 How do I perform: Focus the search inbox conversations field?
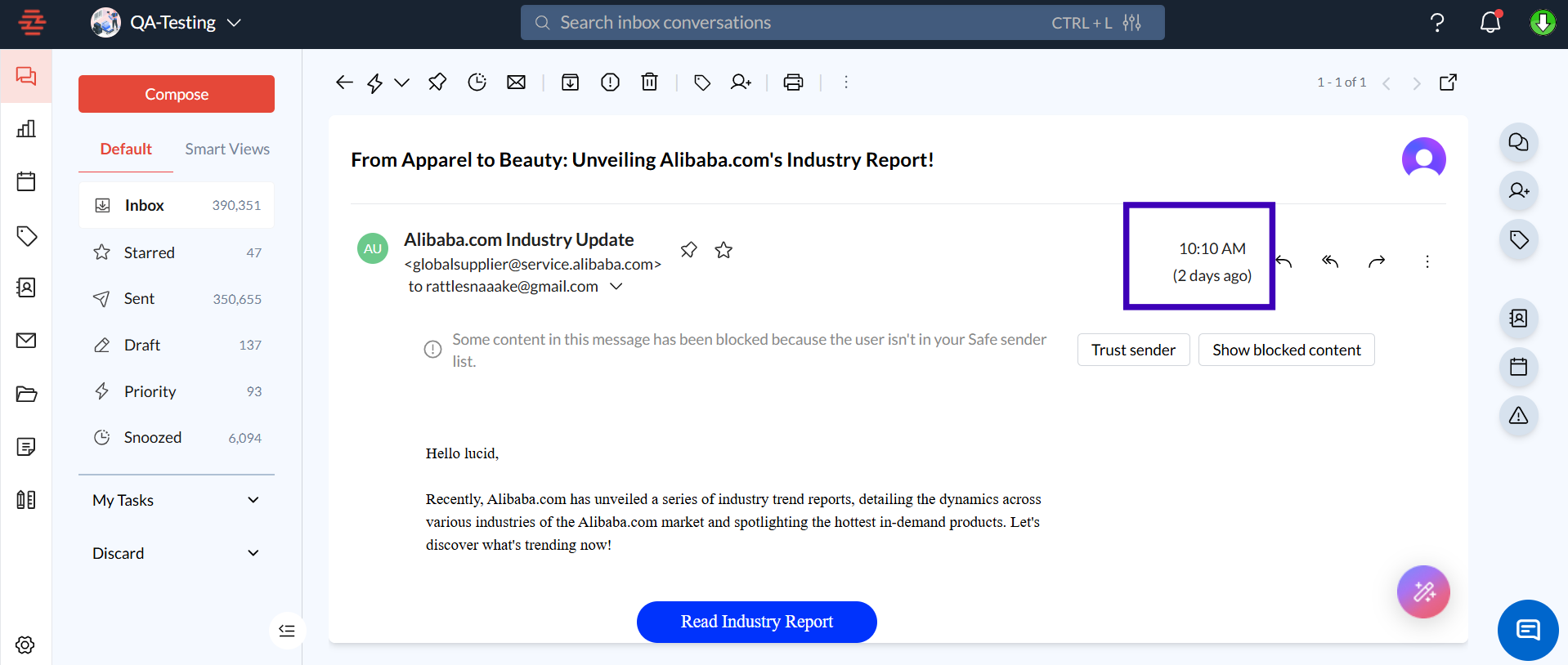click(785, 23)
